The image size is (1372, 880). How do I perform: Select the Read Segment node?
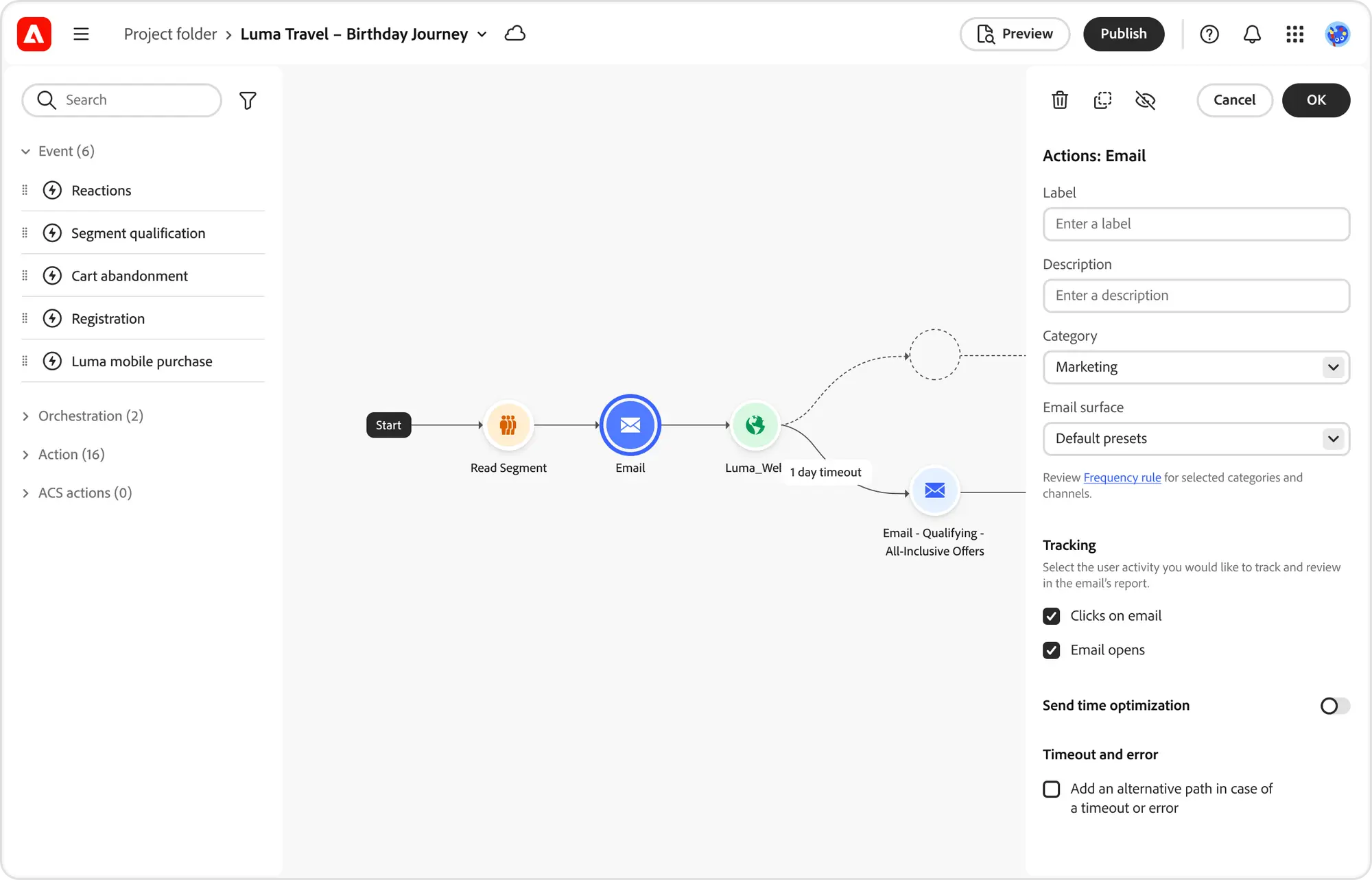[x=508, y=425]
